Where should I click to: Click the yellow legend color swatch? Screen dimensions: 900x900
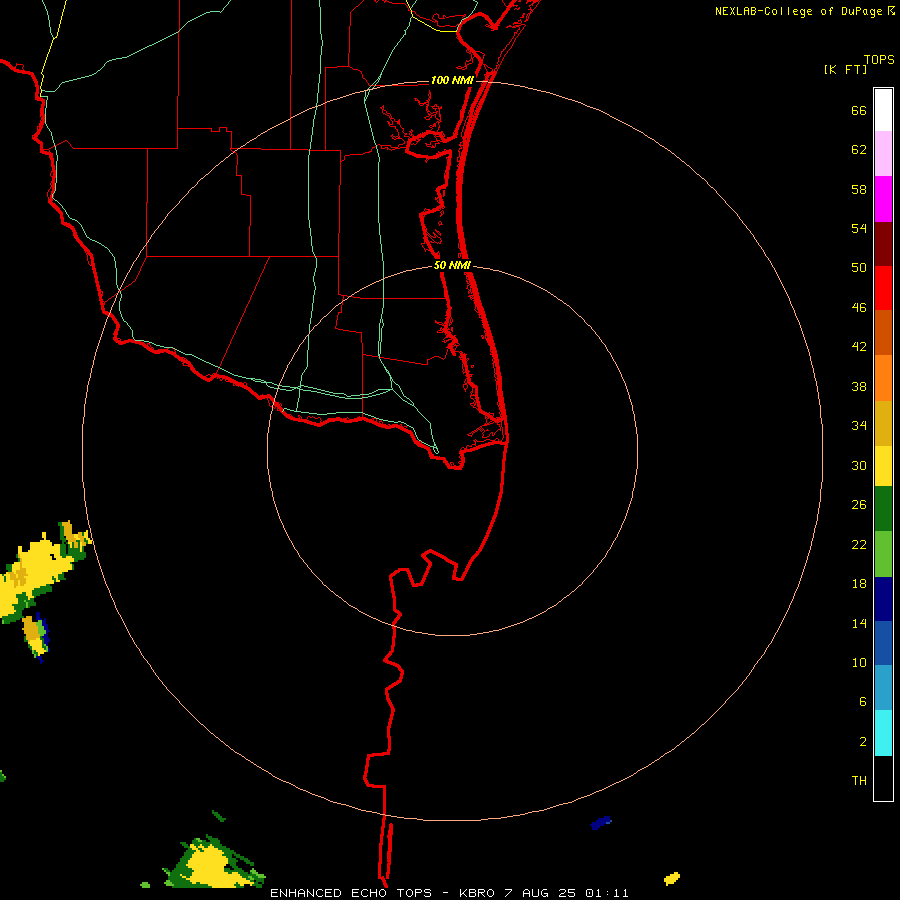(883, 466)
